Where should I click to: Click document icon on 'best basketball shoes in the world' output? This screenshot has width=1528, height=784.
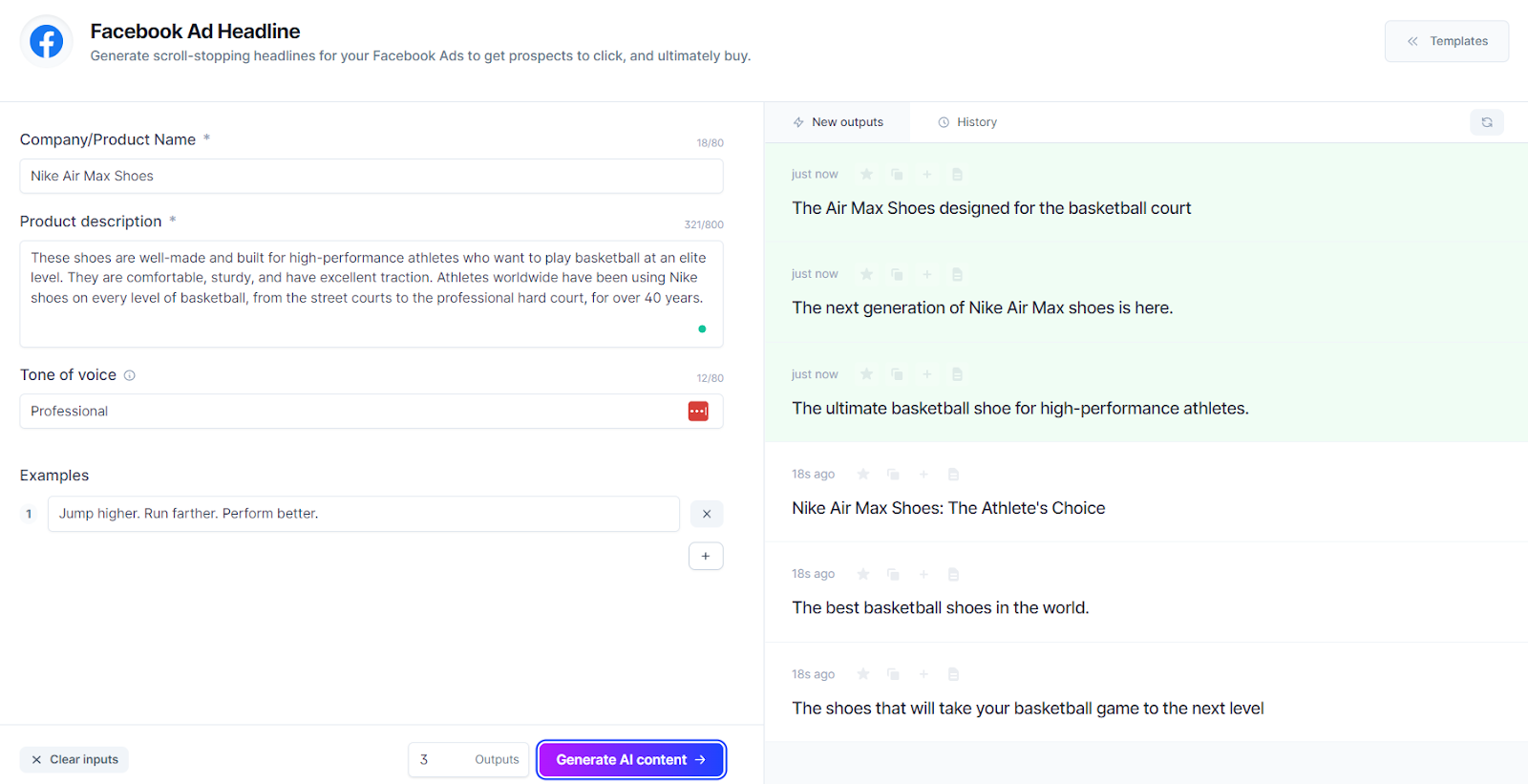pyautogui.click(x=953, y=574)
